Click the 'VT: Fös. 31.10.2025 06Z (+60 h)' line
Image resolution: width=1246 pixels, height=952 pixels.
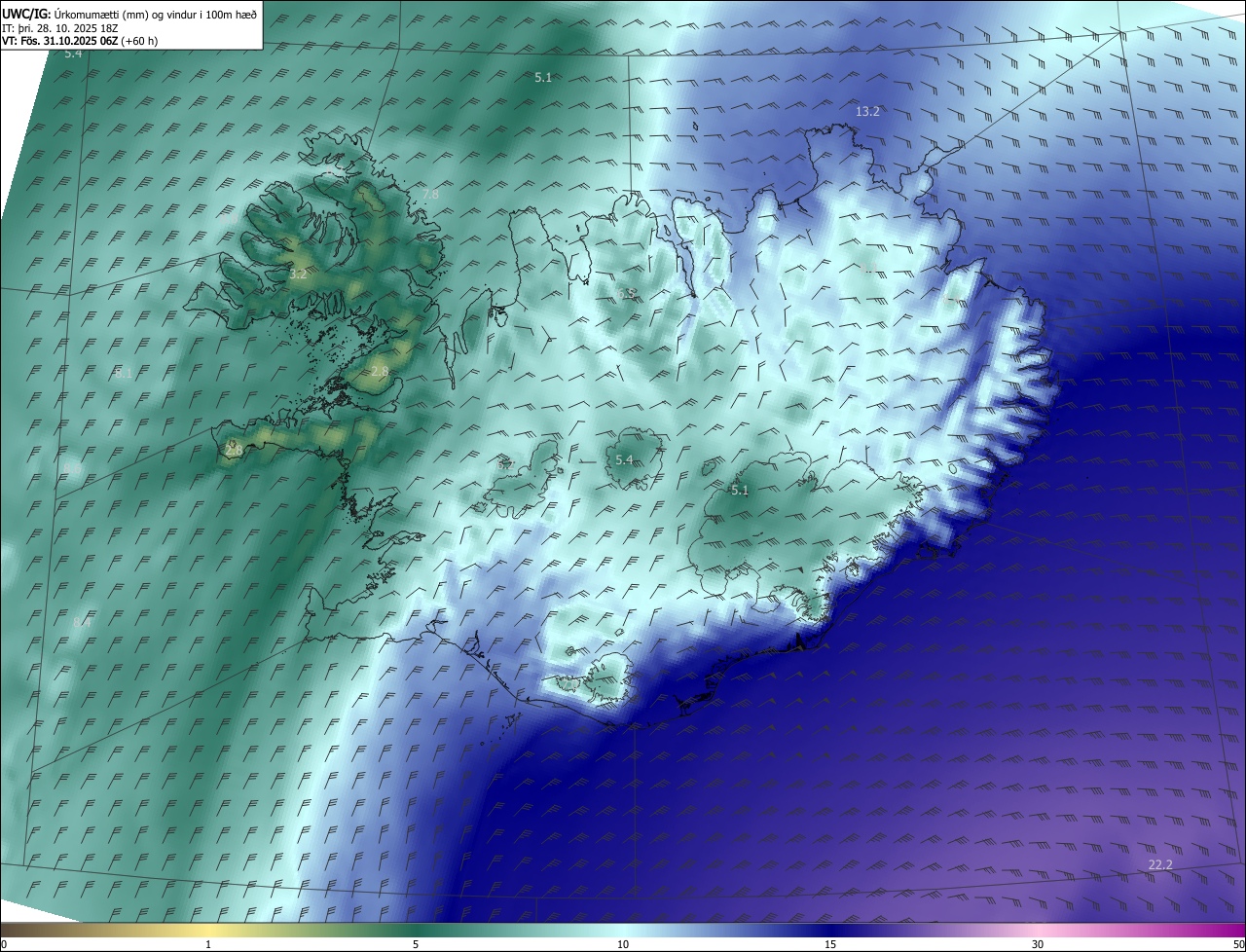(x=80, y=41)
